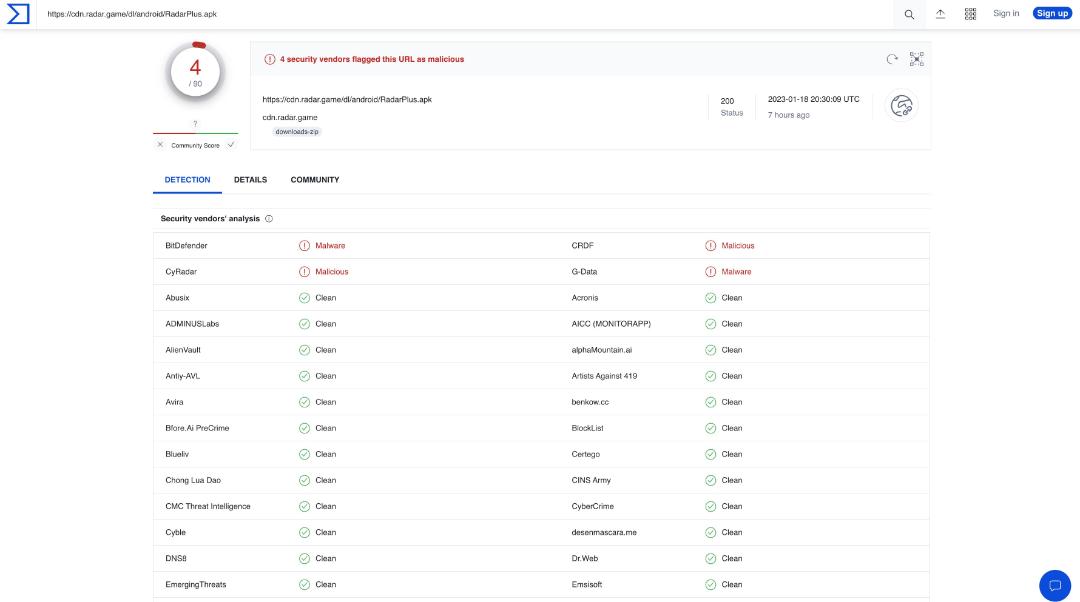Click the Antiy-AVL vendor name
The image size is (1080, 602).
click(x=183, y=376)
